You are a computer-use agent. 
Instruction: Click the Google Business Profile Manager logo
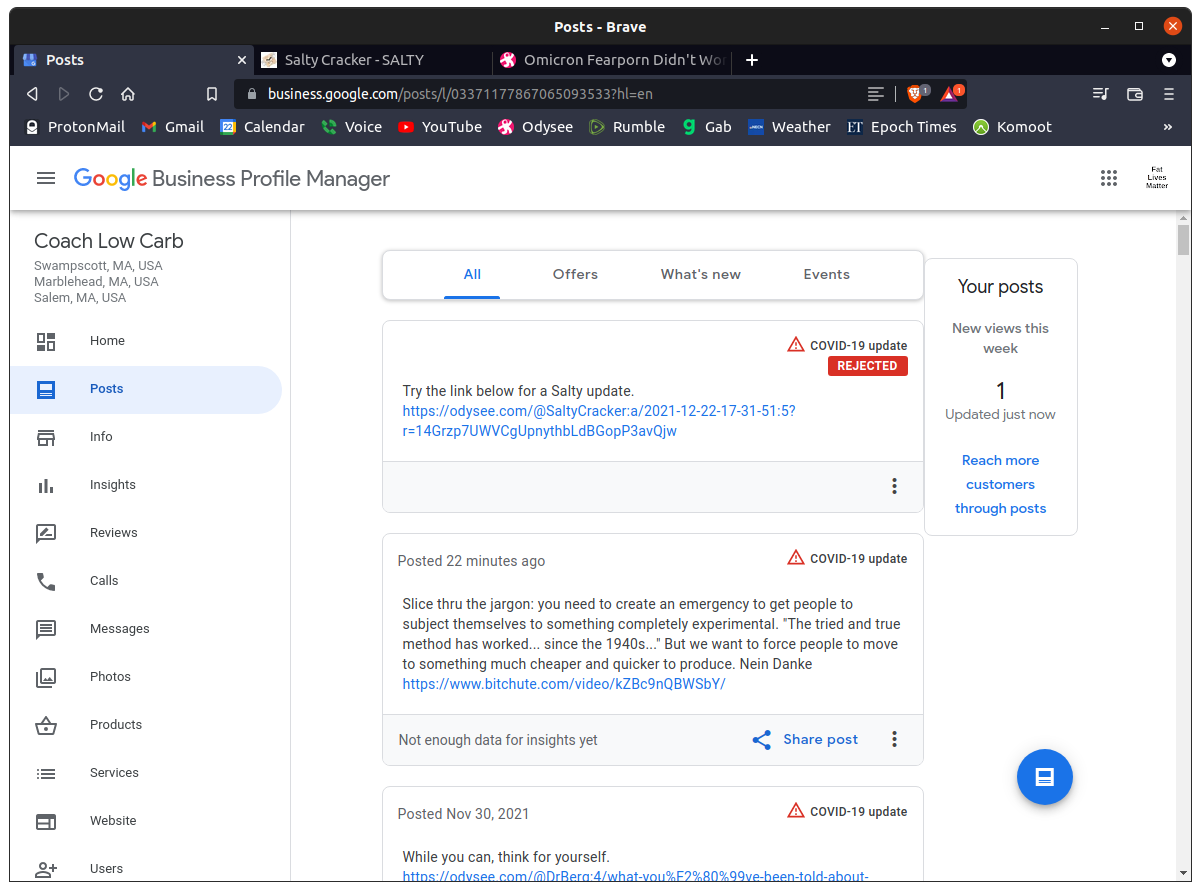coord(232,179)
